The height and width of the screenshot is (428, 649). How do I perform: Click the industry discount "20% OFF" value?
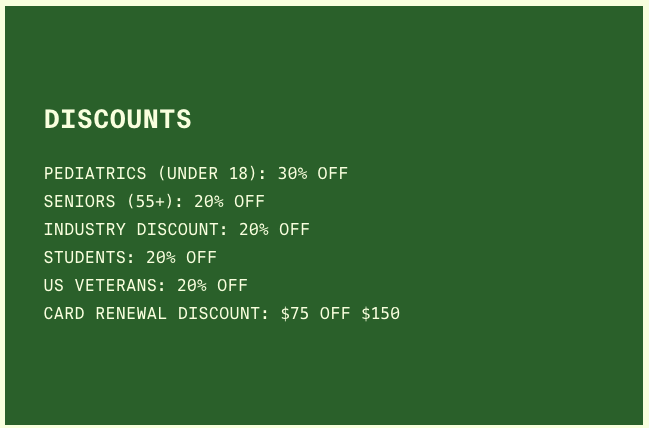coord(274,229)
